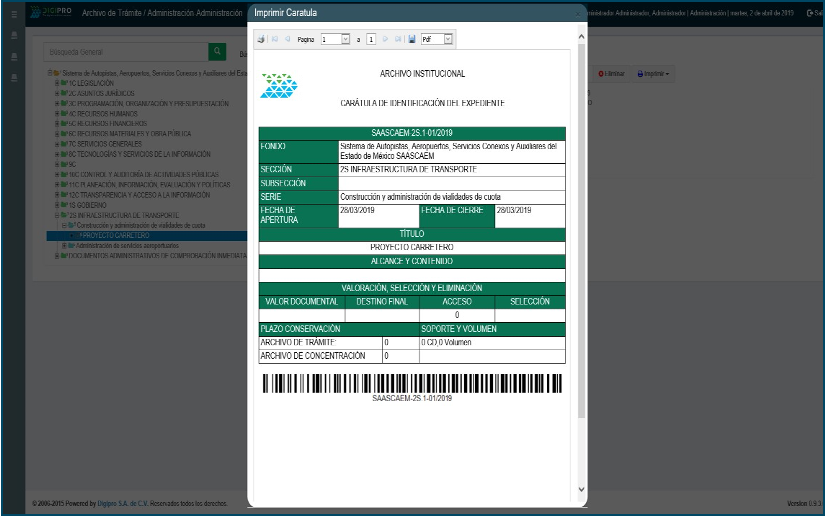The width and height of the screenshot is (826, 516).
Task: Select 4C RECURSOS HUMANOS in tree
Action: pyautogui.click(x=102, y=114)
